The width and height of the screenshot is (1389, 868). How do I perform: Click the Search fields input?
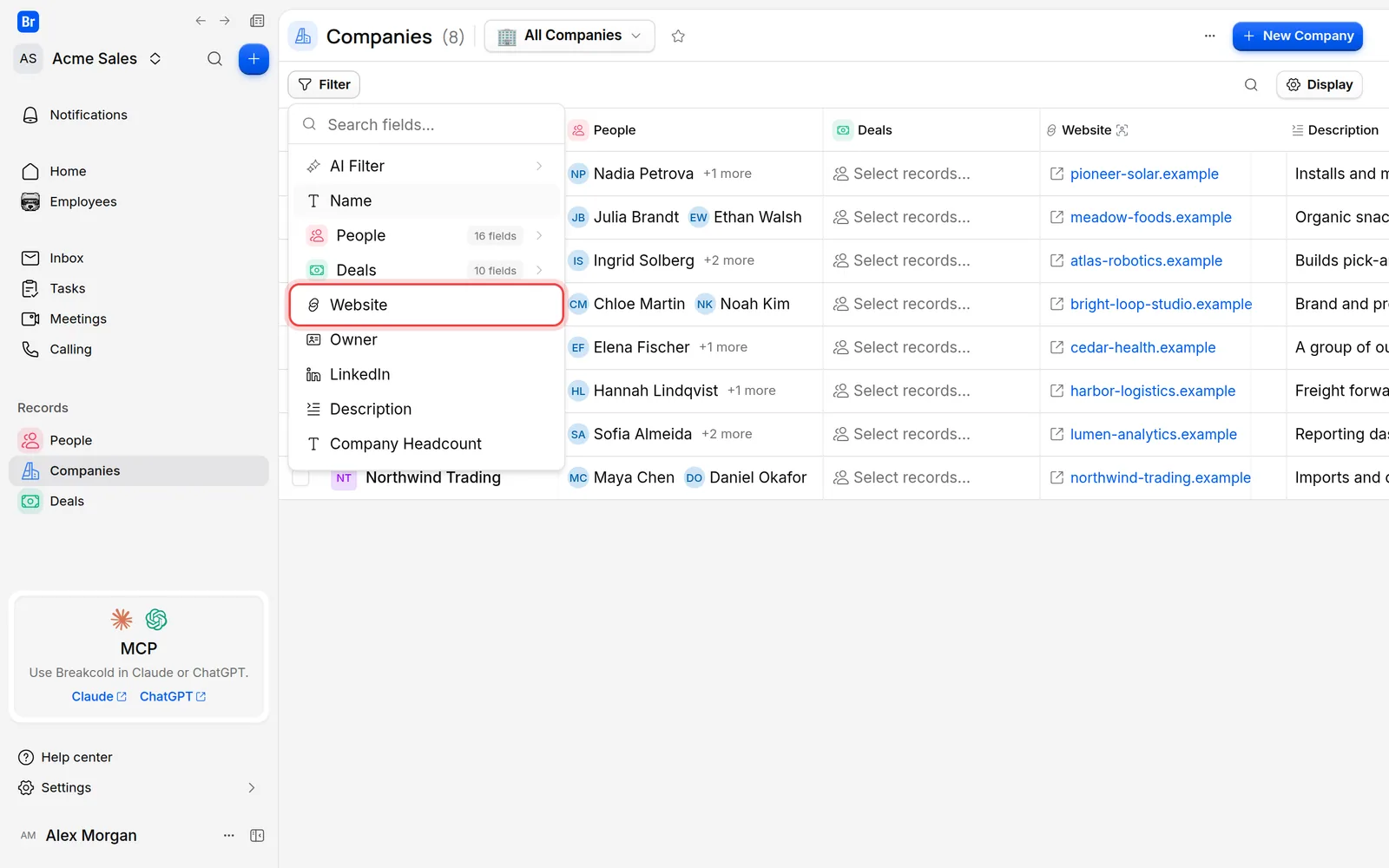[426, 125]
